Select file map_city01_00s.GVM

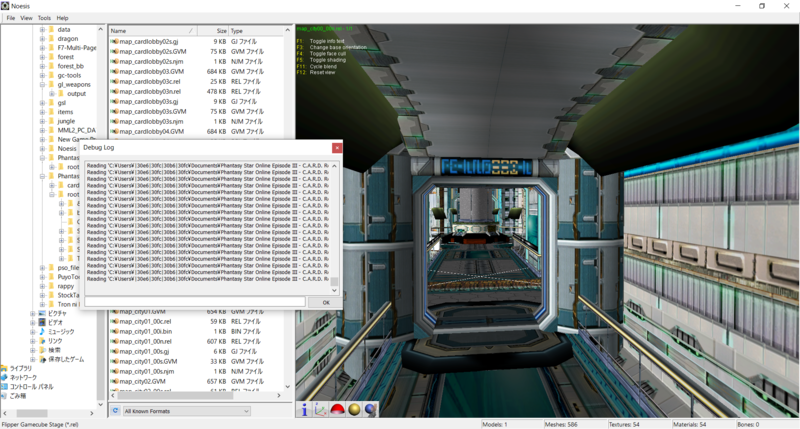(x=148, y=362)
